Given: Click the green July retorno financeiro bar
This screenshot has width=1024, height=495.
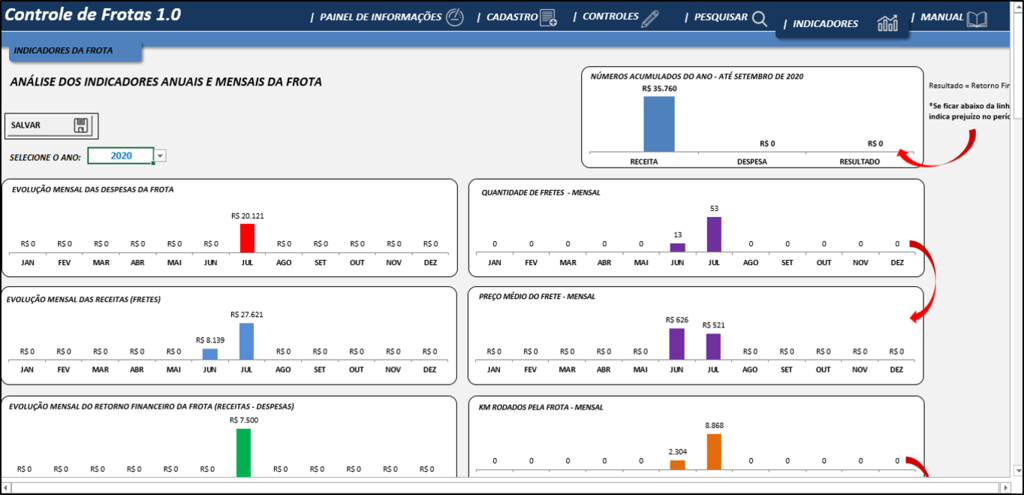Looking at the screenshot, I should tap(244, 453).
